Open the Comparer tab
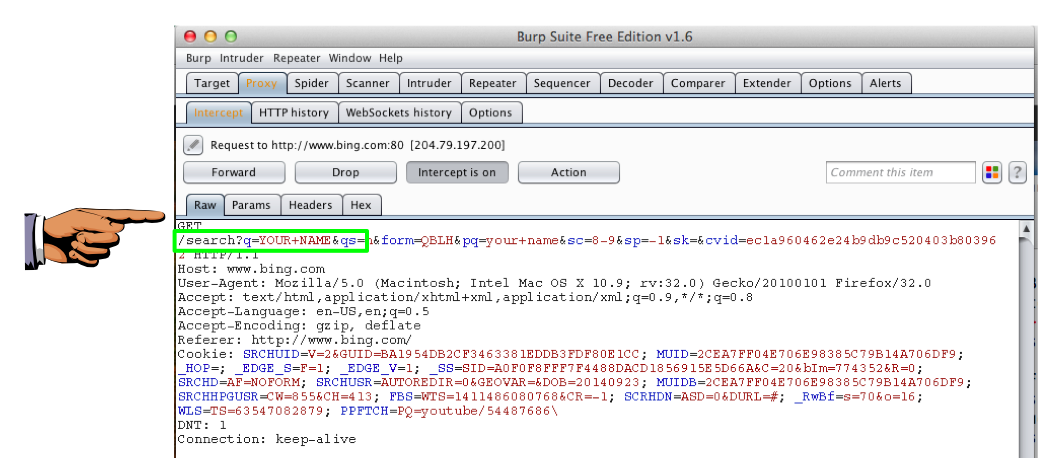Image resolution: width=1061 pixels, height=458 pixels. coord(698,83)
